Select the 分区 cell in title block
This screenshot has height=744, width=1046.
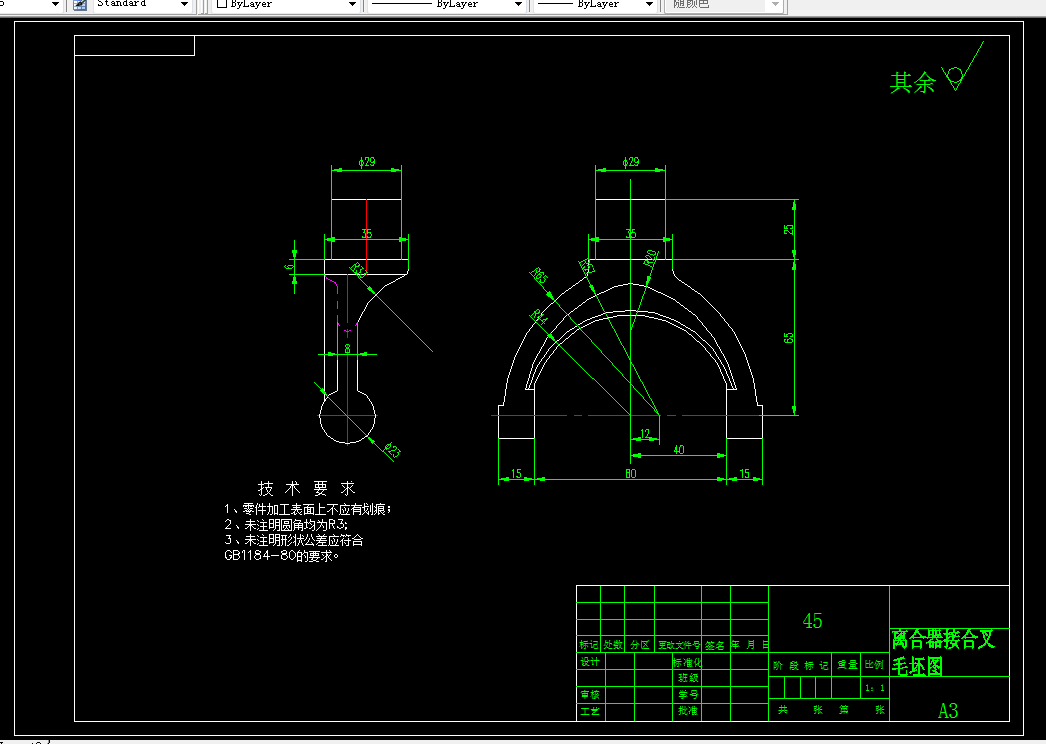click(640, 645)
